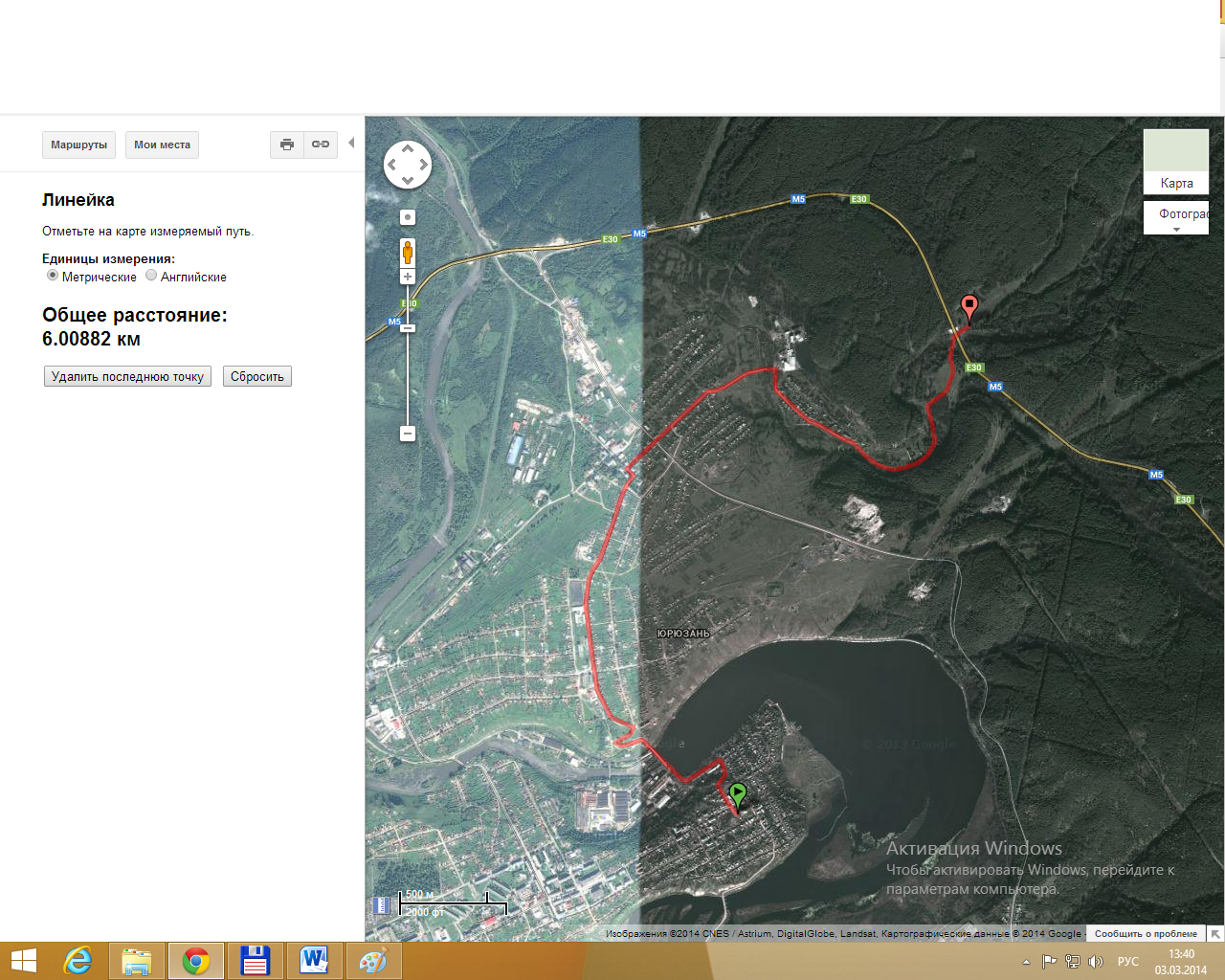1225x980 pixels.
Task: Pan the map up with arrow control
Action: pyautogui.click(x=408, y=148)
